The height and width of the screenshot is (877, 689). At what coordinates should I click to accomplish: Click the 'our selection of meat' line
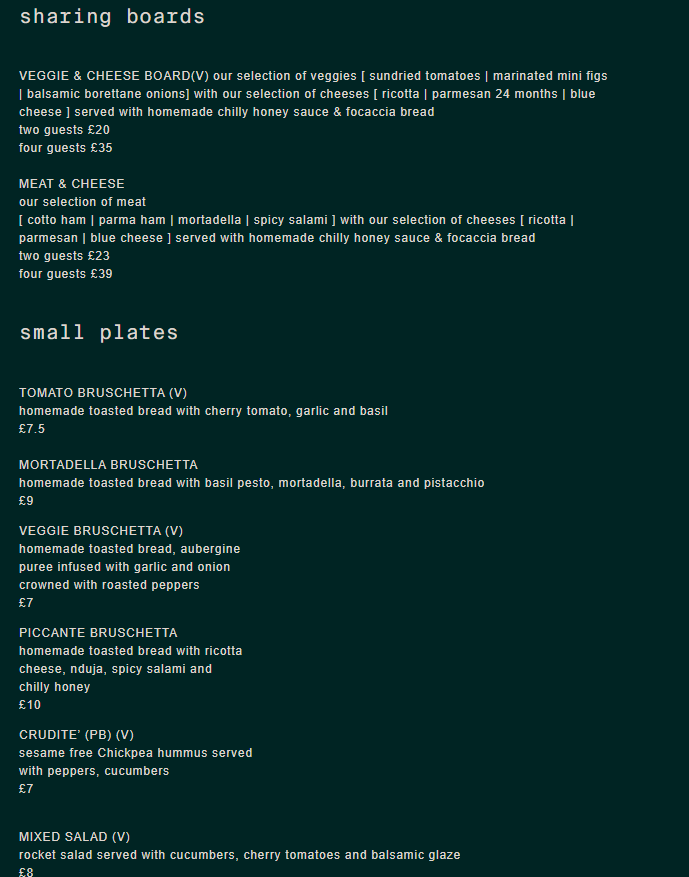82,202
